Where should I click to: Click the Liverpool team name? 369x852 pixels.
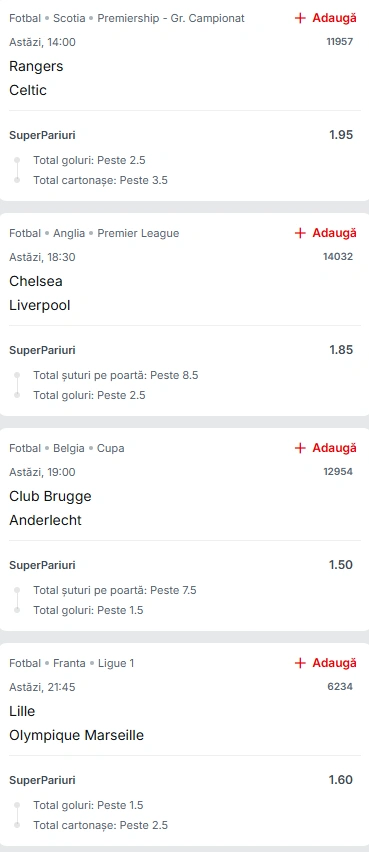click(40, 305)
